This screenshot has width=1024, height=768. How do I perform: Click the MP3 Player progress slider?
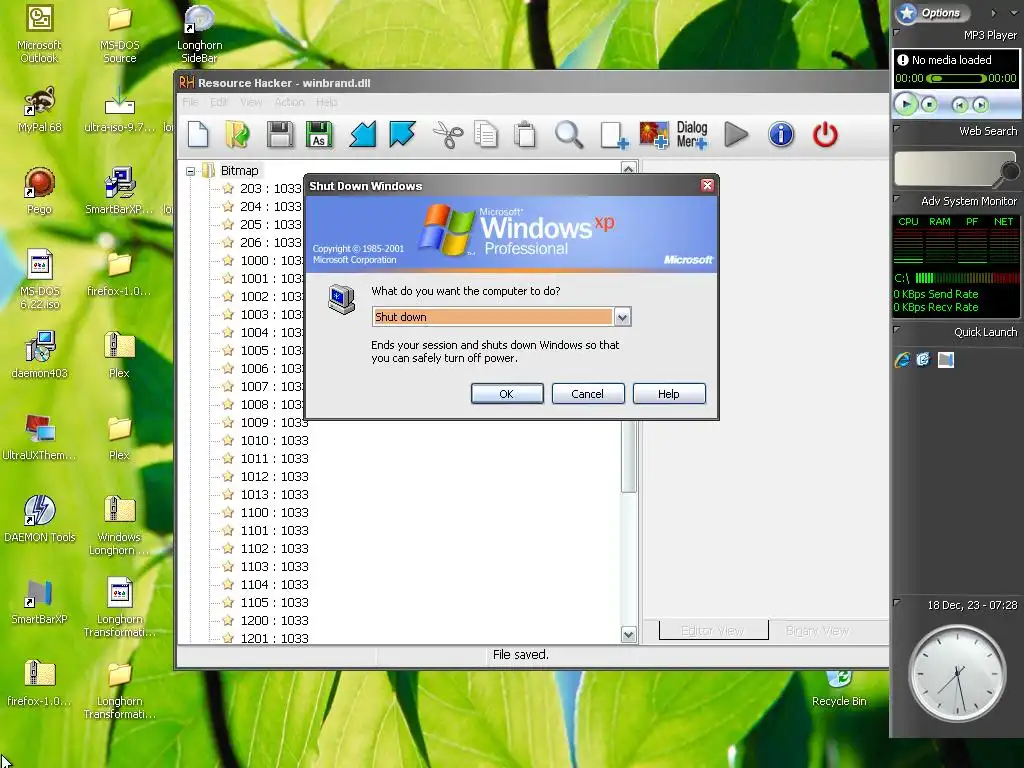(956, 78)
